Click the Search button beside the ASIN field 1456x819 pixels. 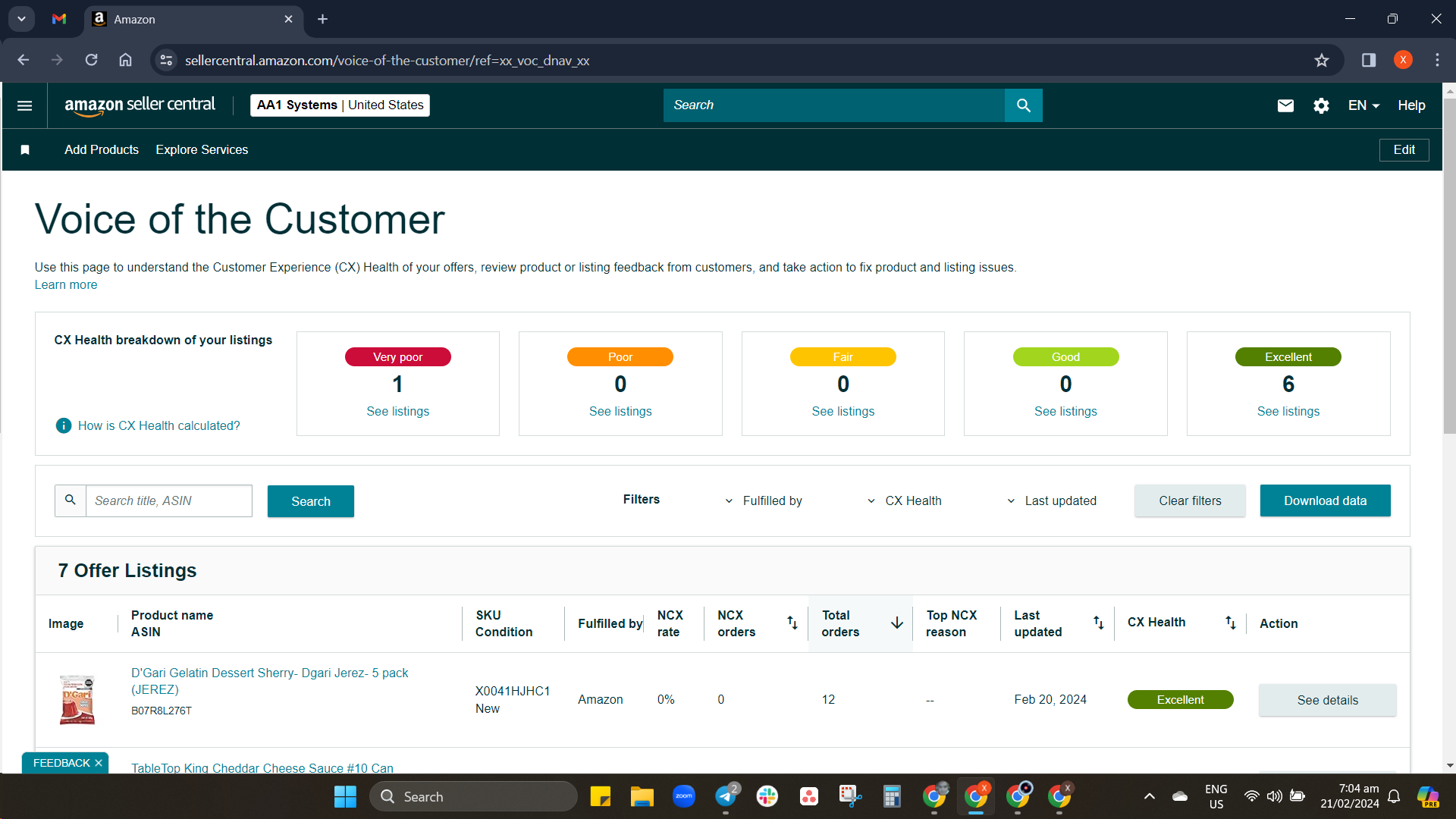(x=310, y=501)
